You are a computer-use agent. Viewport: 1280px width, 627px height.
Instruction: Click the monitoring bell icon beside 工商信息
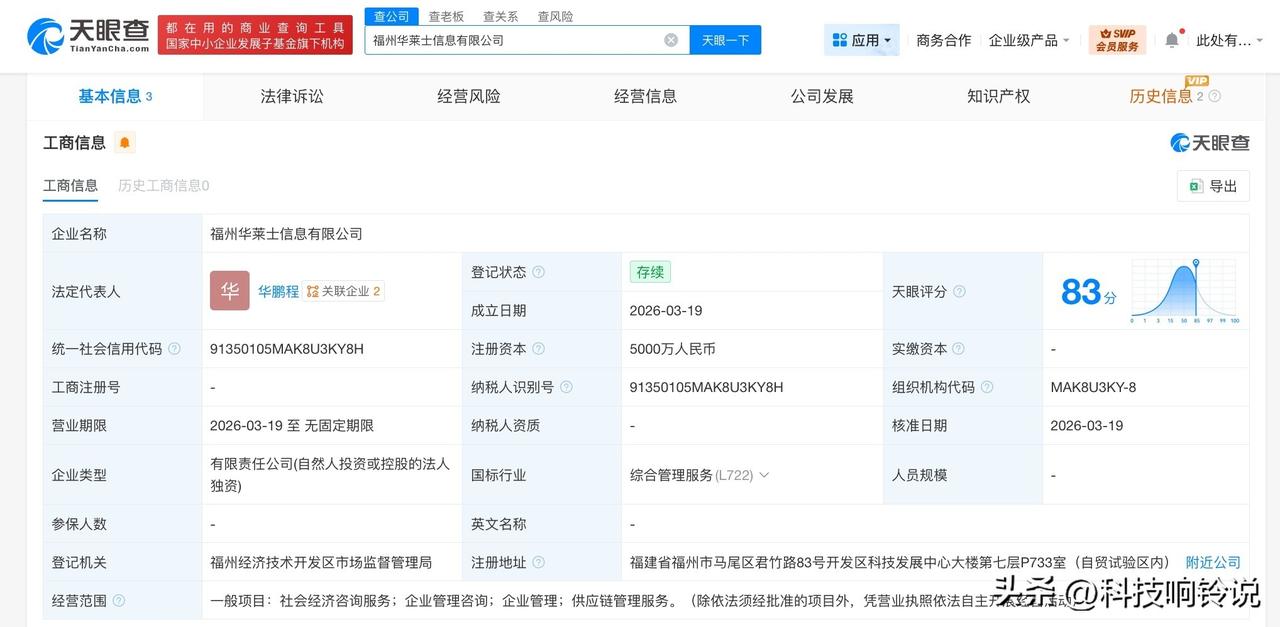tap(124, 143)
